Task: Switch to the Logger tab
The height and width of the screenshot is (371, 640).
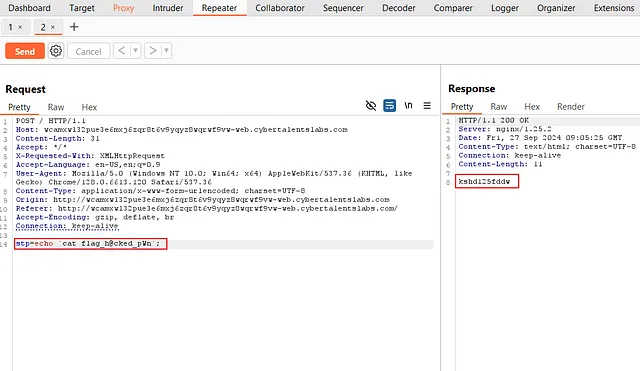Action: tap(505, 8)
